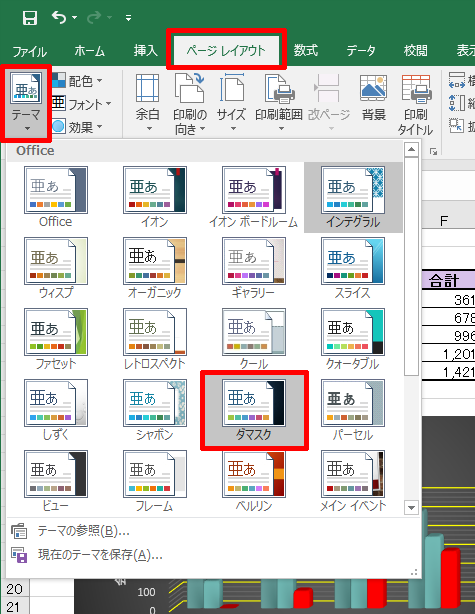The height and width of the screenshot is (614, 475).
Task: Click the theme gallery scroll down arrow
Action: click(411, 508)
